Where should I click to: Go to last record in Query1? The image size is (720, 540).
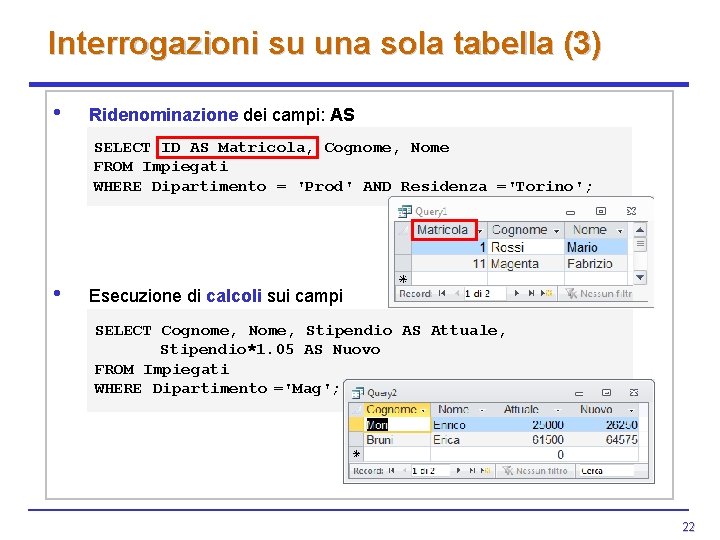531,293
